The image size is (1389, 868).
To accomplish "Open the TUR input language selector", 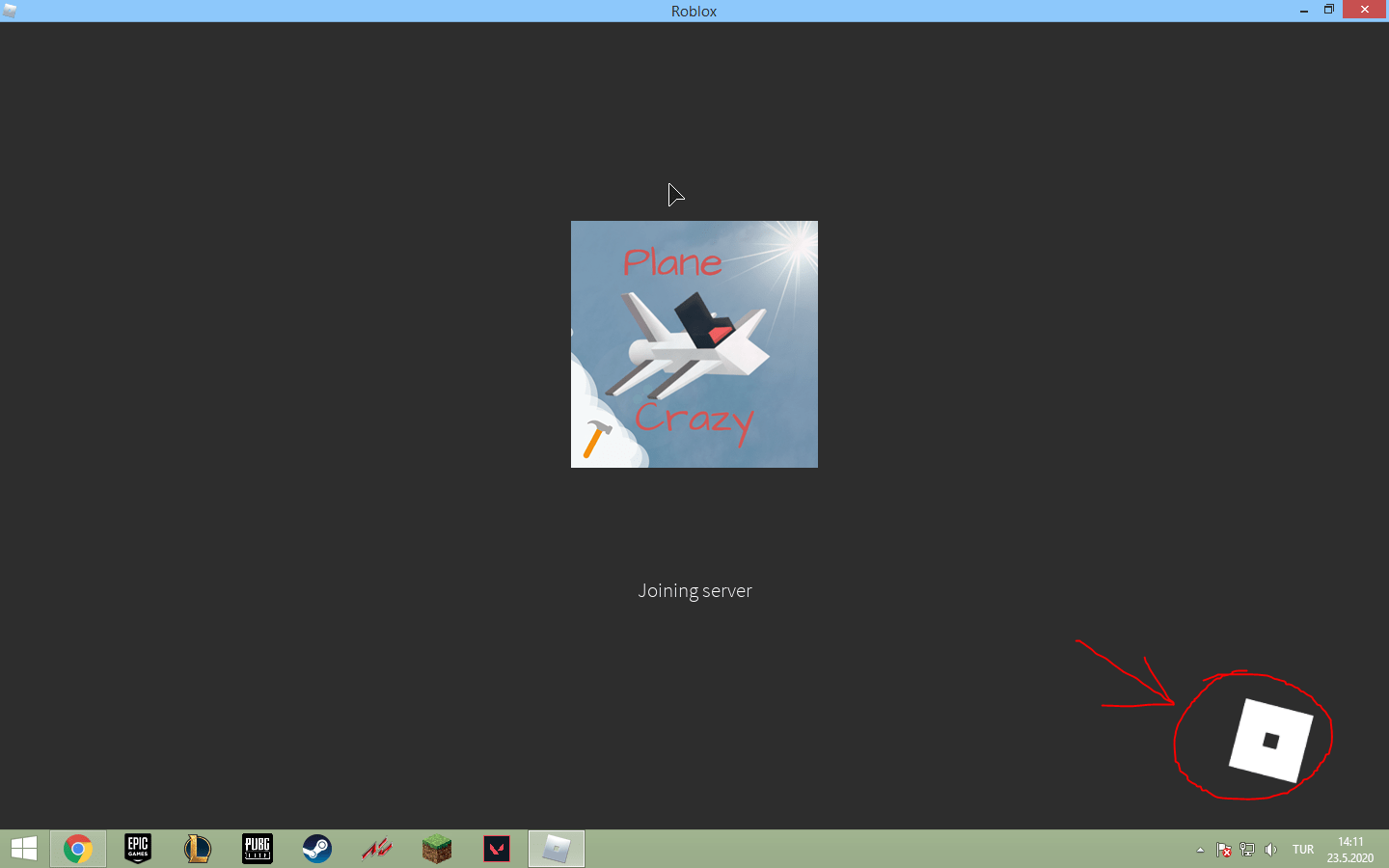I will (x=1303, y=850).
